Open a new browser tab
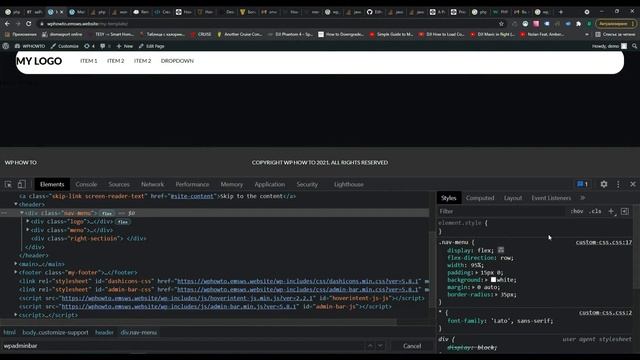 point(561,12)
